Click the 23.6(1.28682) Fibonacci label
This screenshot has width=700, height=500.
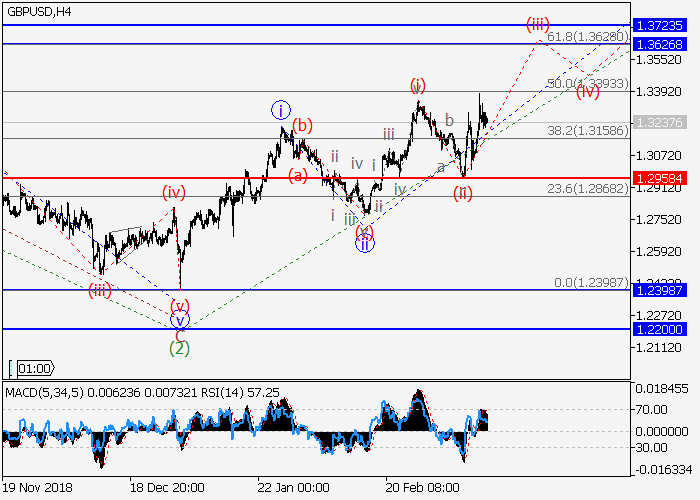(x=588, y=189)
